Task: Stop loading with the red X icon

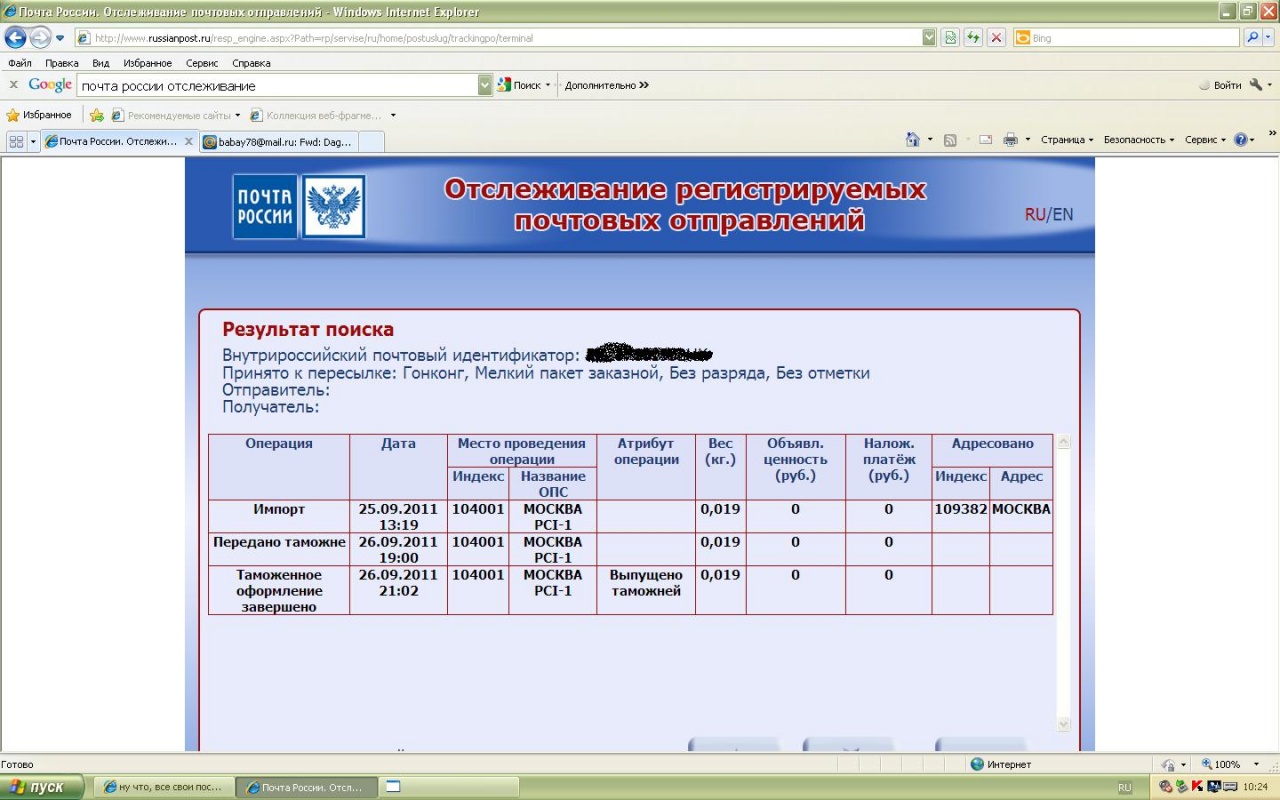Action: (996, 38)
